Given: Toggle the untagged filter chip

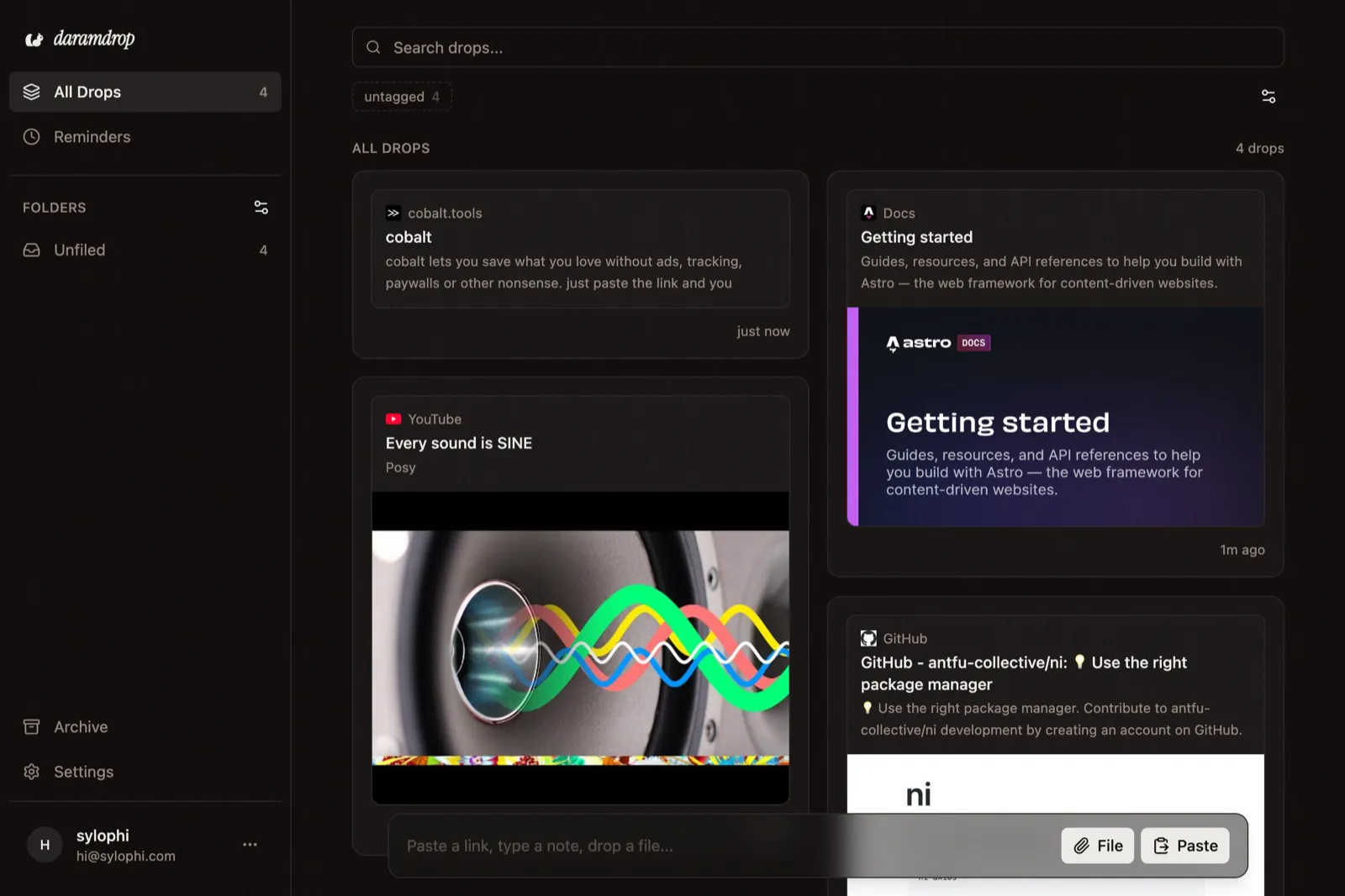Looking at the screenshot, I should (x=402, y=97).
